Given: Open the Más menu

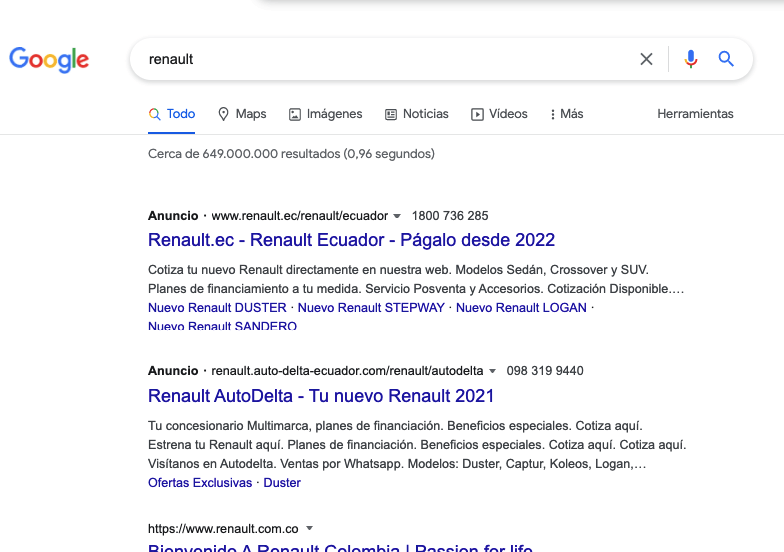Looking at the screenshot, I should (566, 114).
